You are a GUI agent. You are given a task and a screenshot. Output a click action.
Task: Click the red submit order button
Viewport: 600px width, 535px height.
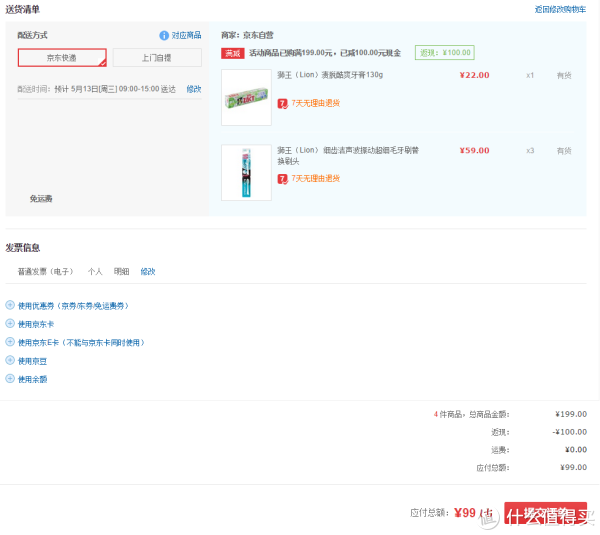545,514
